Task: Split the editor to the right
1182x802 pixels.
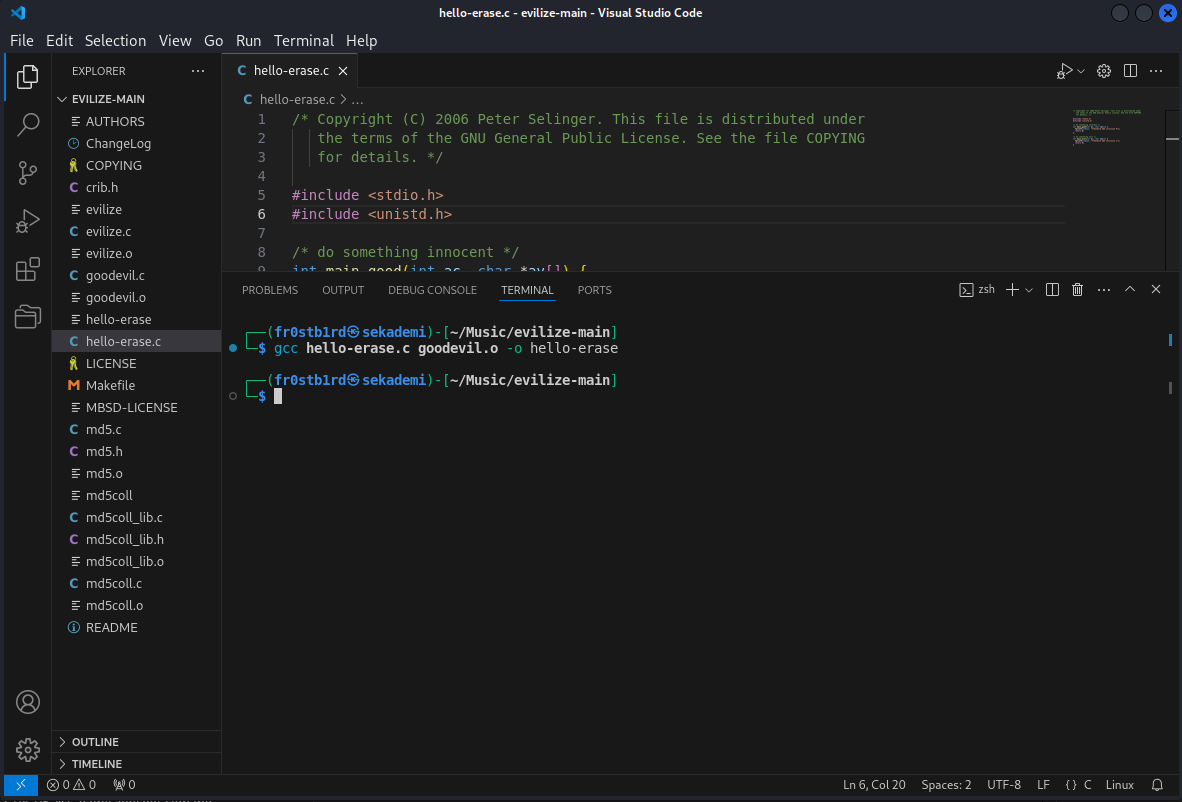Action: [x=1130, y=71]
